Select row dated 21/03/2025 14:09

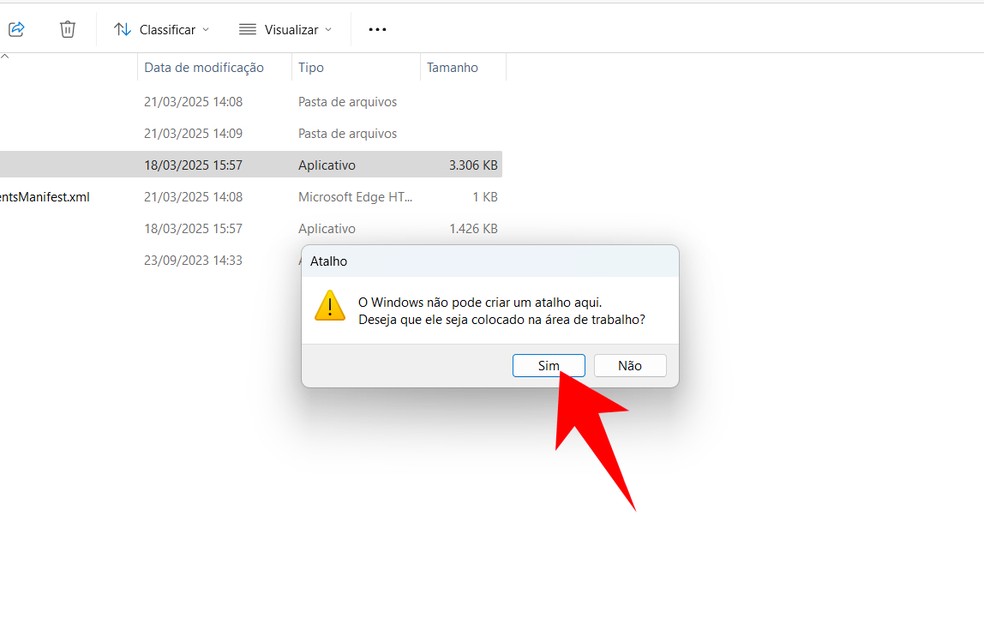click(251, 134)
